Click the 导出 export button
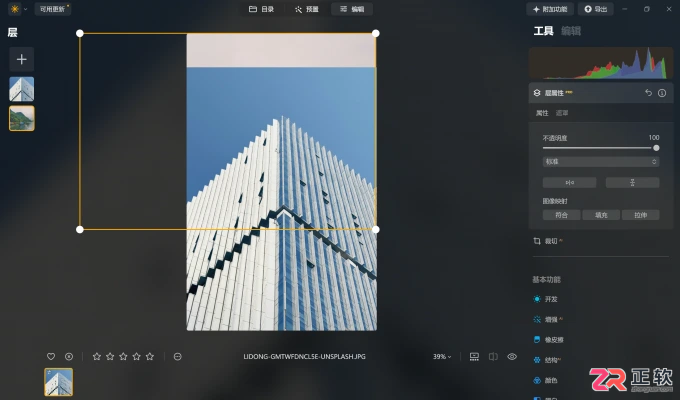This screenshot has height=400, width=680. coord(595,9)
